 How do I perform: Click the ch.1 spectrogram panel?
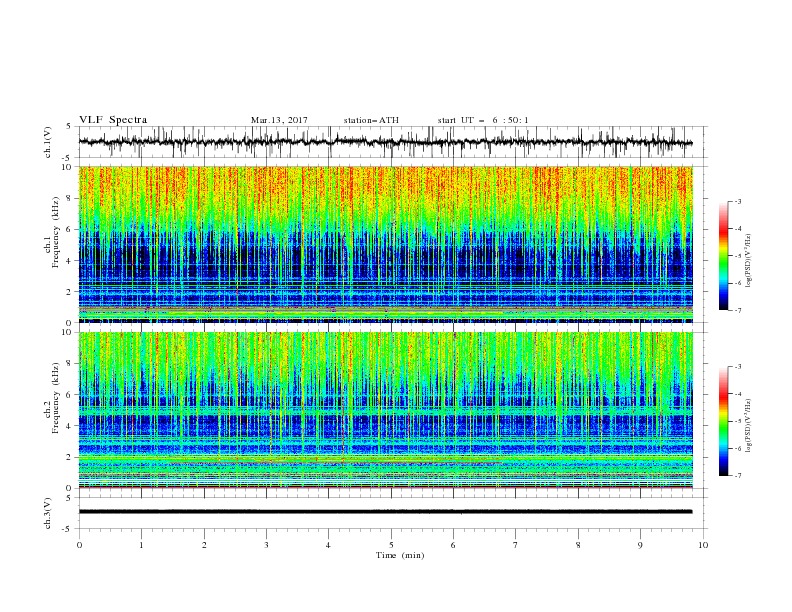pyautogui.click(x=385, y=244)
